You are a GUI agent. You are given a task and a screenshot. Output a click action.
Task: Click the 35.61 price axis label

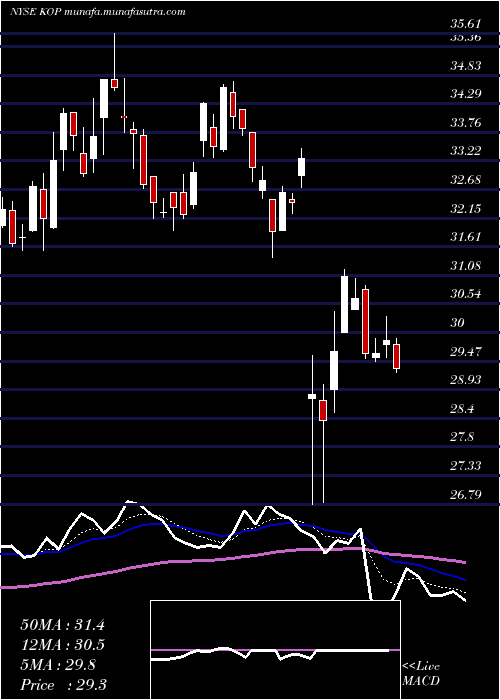[x=466, y=25]
